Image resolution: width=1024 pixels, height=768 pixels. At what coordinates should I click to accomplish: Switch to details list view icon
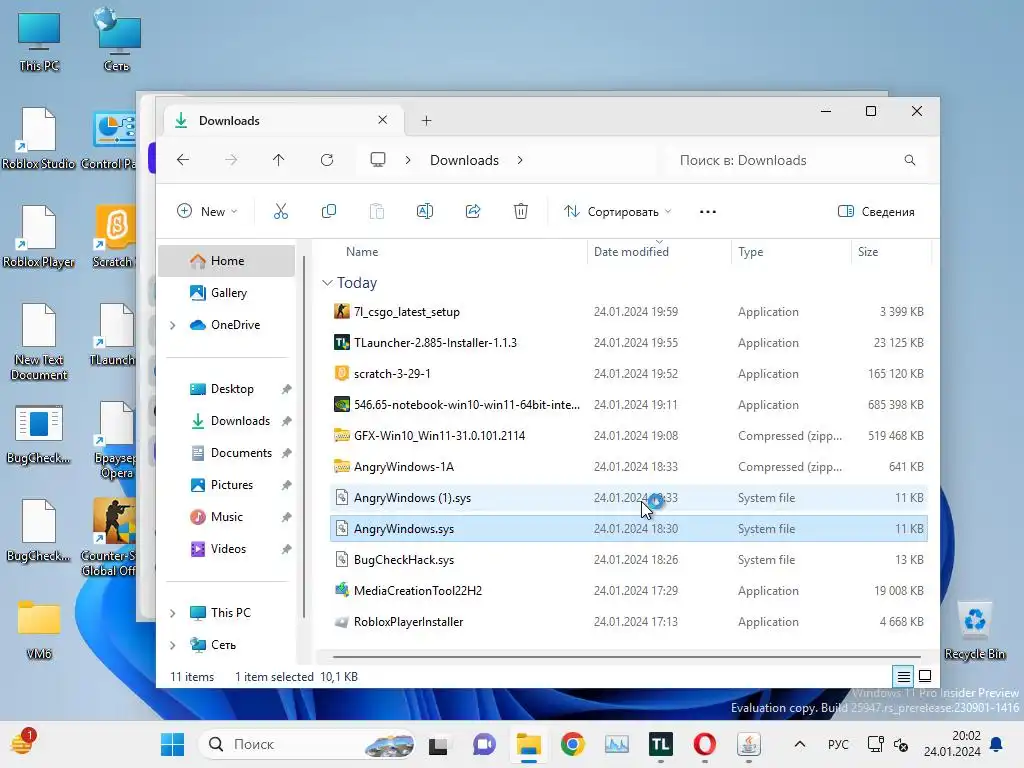click(x=903, y=677)
